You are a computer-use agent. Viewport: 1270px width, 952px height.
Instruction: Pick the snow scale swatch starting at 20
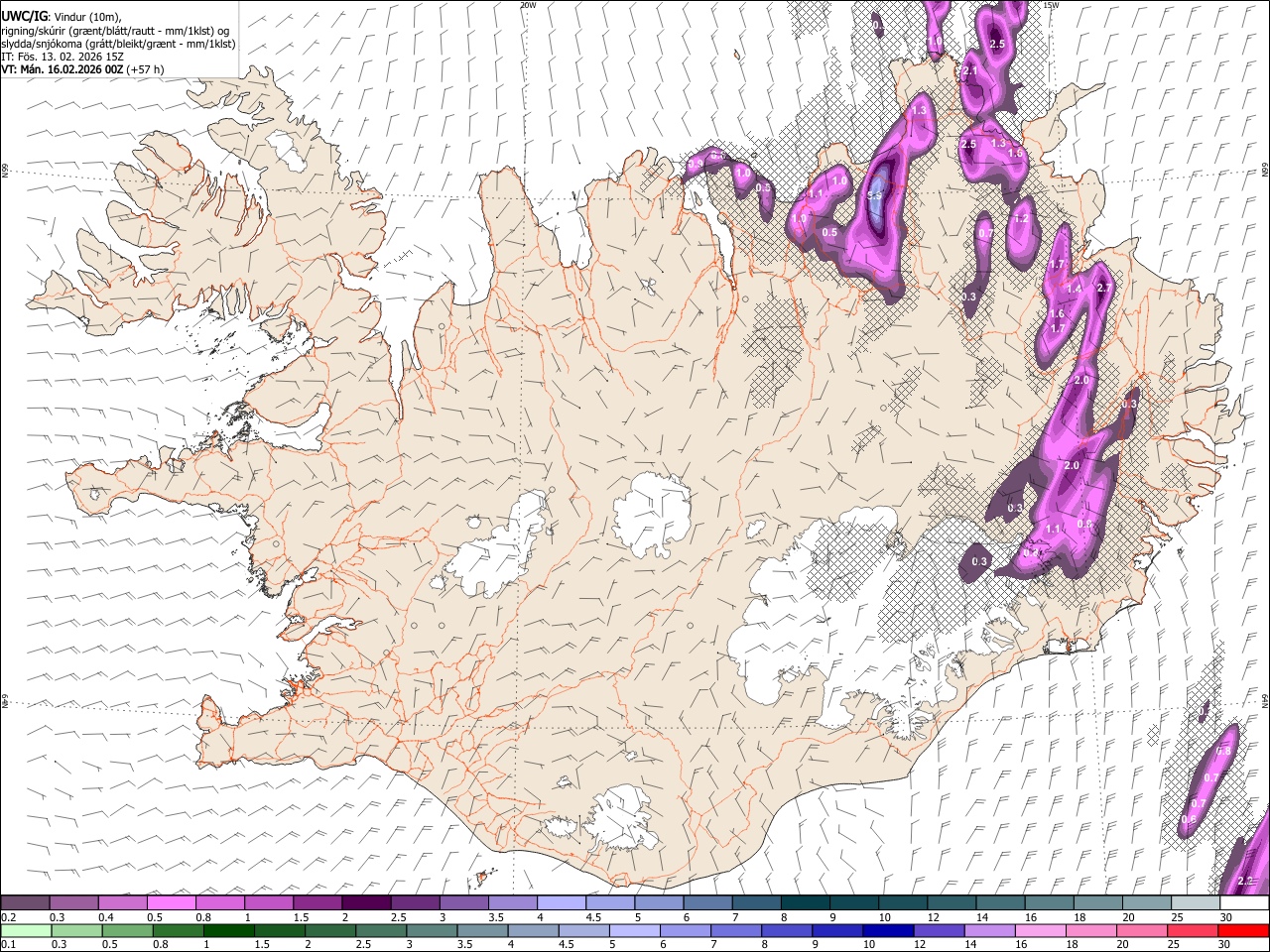pyautogui.click(x=1148, y=902)
